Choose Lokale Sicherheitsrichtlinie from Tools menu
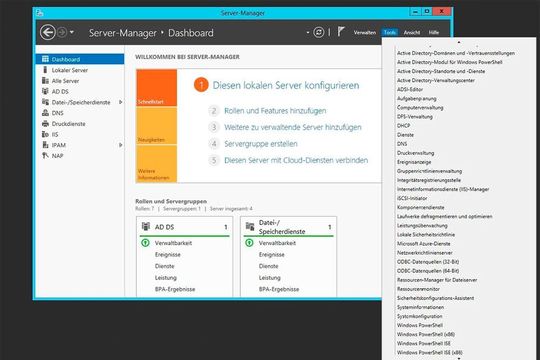540x360 pixels. [x=426, y=235]
